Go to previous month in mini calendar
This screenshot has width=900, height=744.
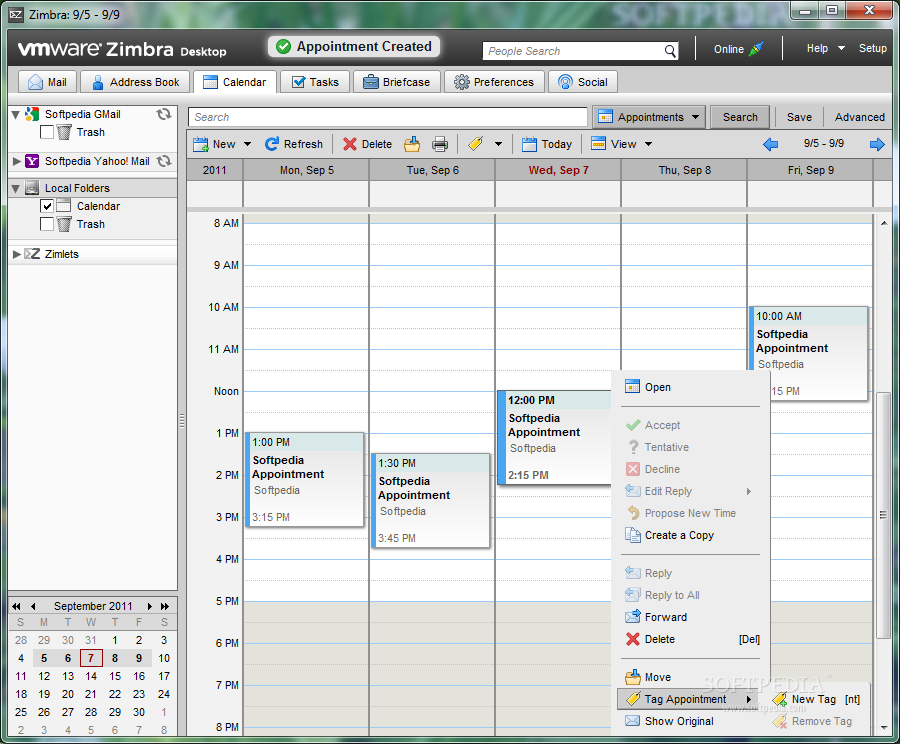coord(33,606)
